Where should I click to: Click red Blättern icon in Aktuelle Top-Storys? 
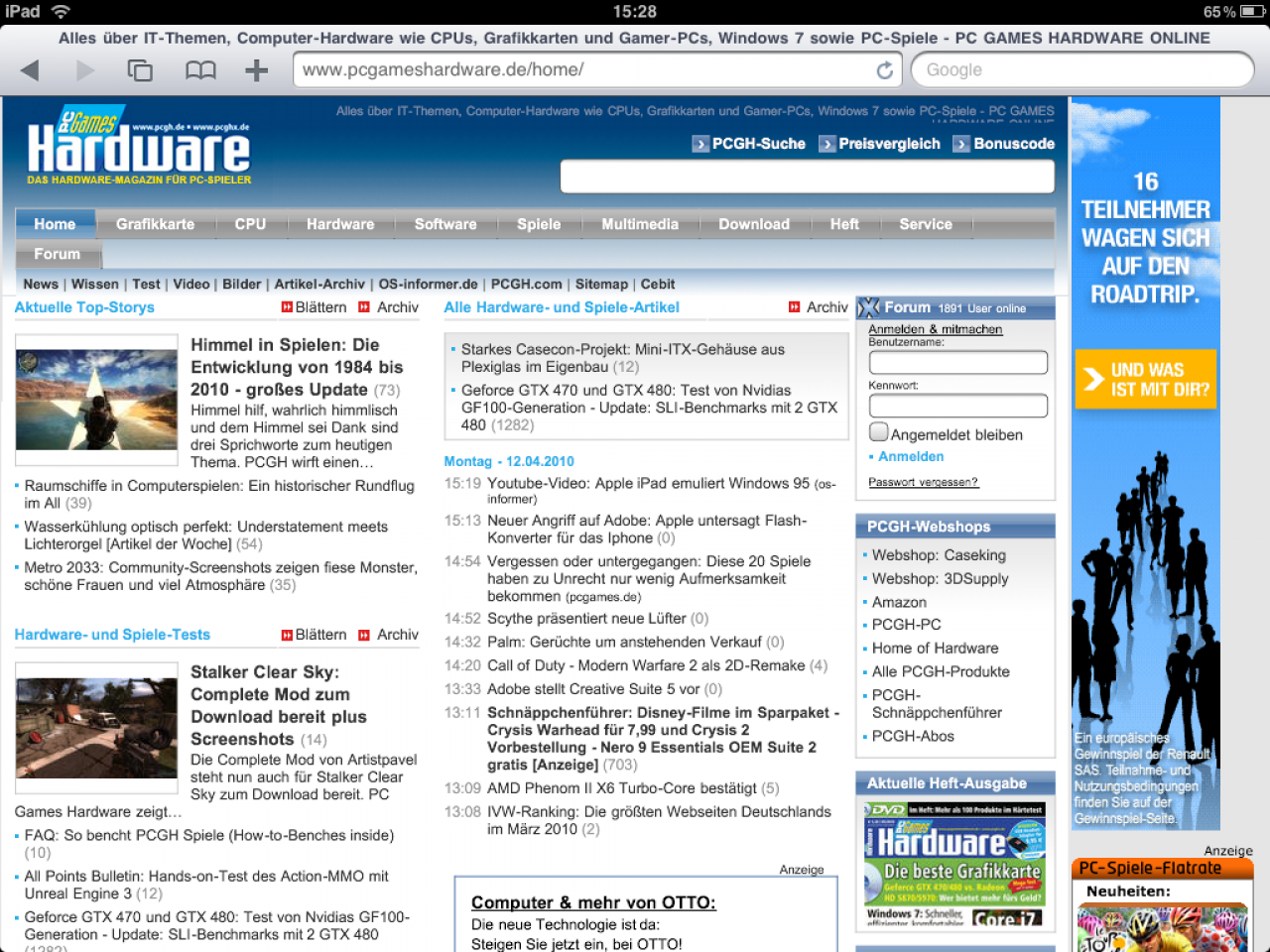pyautogui.click(x=287, y=307)
